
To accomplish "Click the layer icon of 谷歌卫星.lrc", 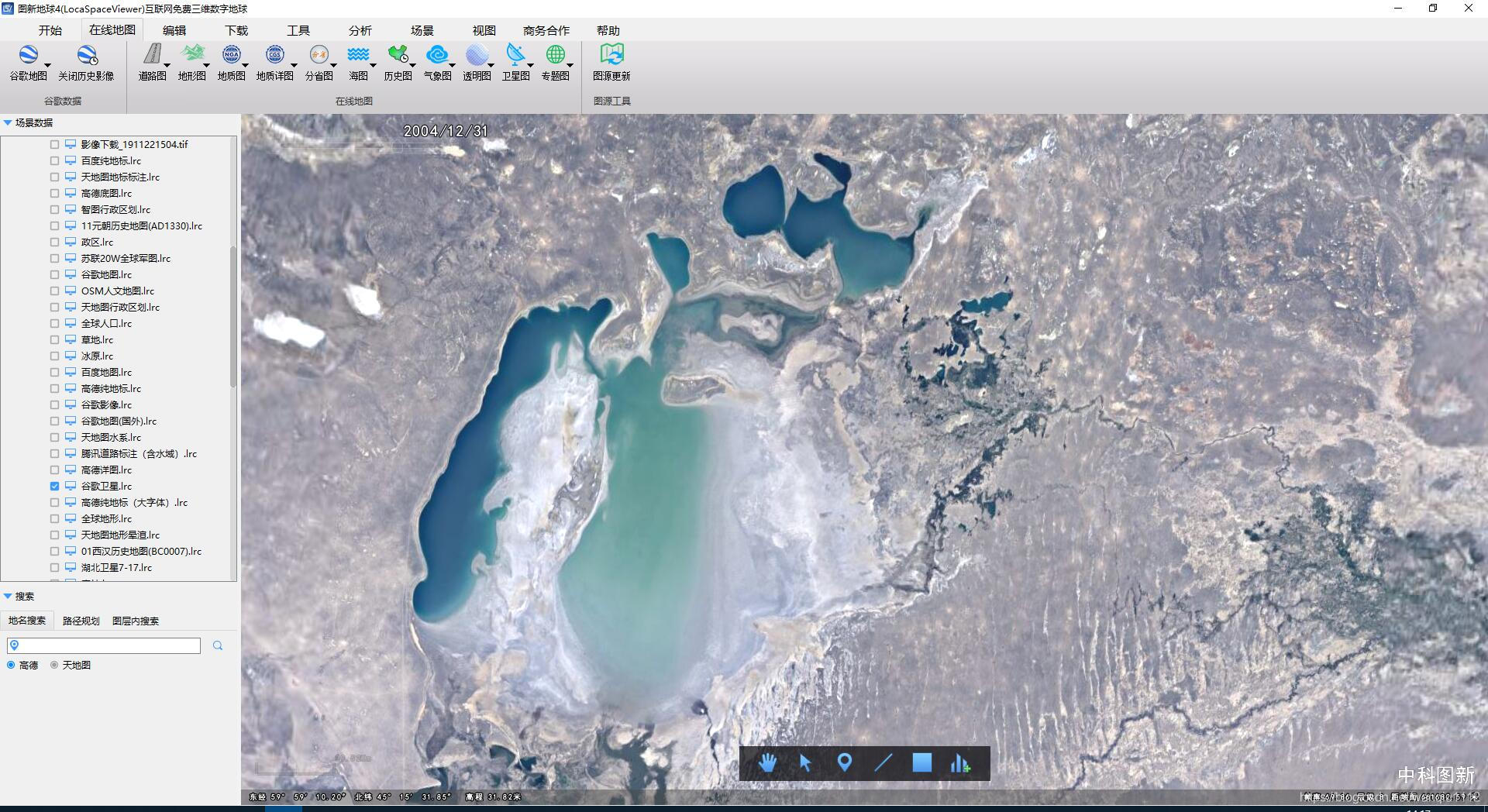I will pyautogui.click(x=71, y=486).
